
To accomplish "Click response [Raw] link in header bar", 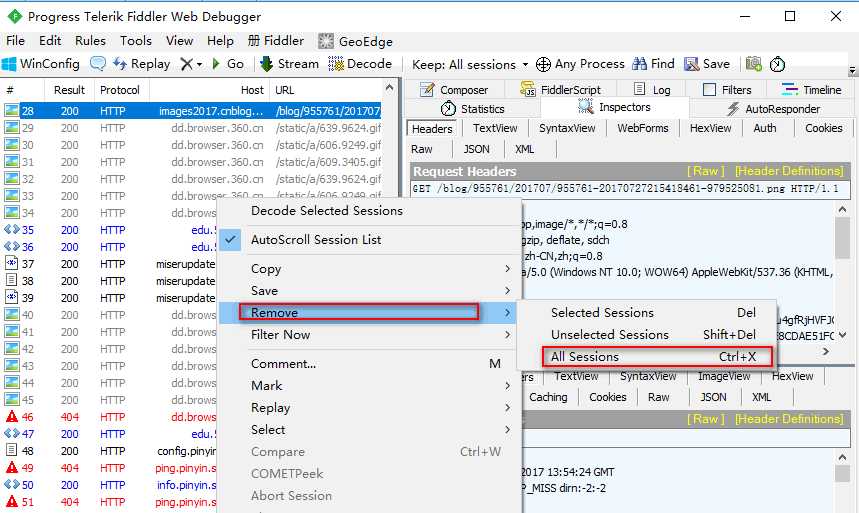I will pyautogui.click(x=706, y=419).
